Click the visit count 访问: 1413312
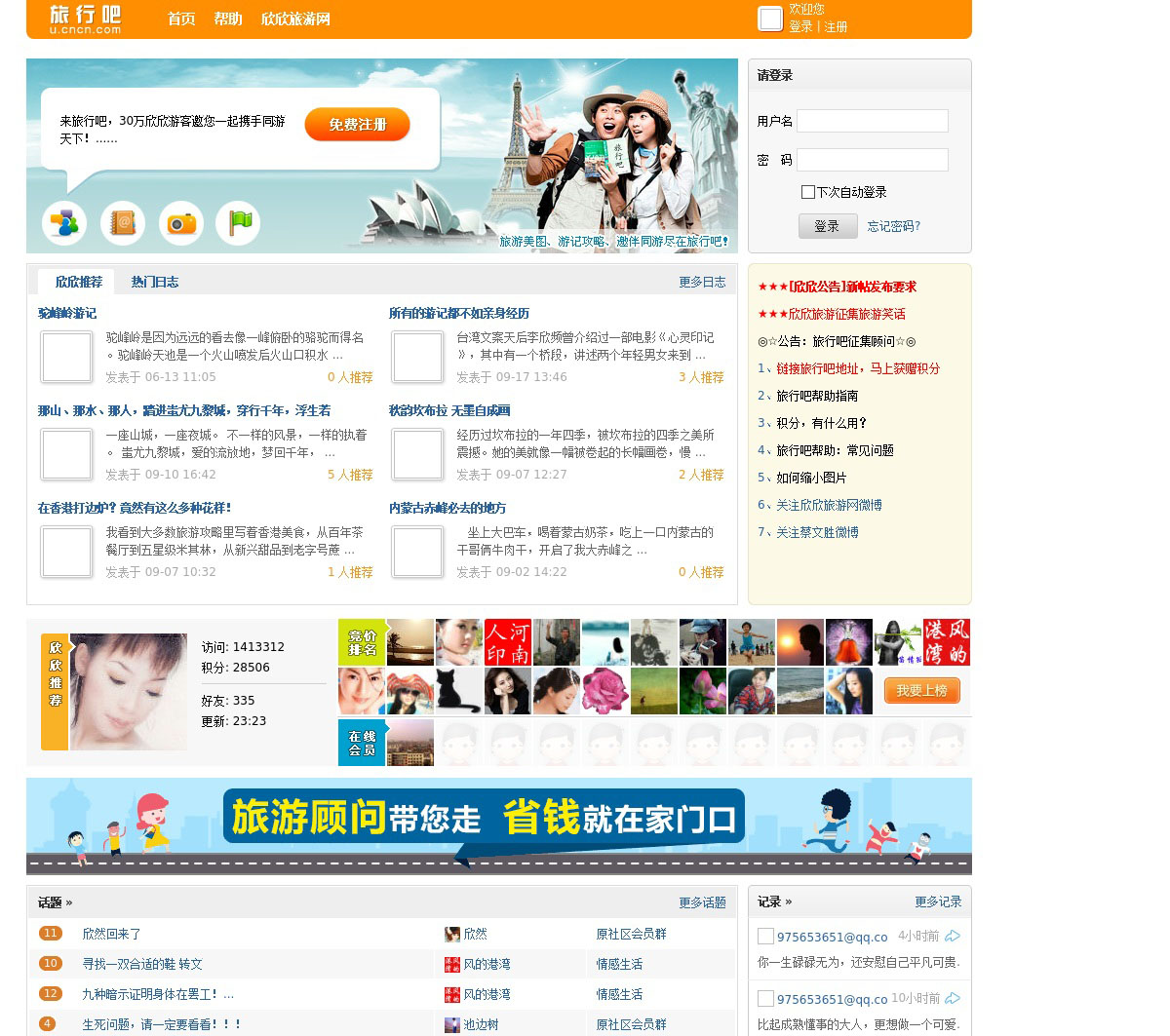 point(243,647)
